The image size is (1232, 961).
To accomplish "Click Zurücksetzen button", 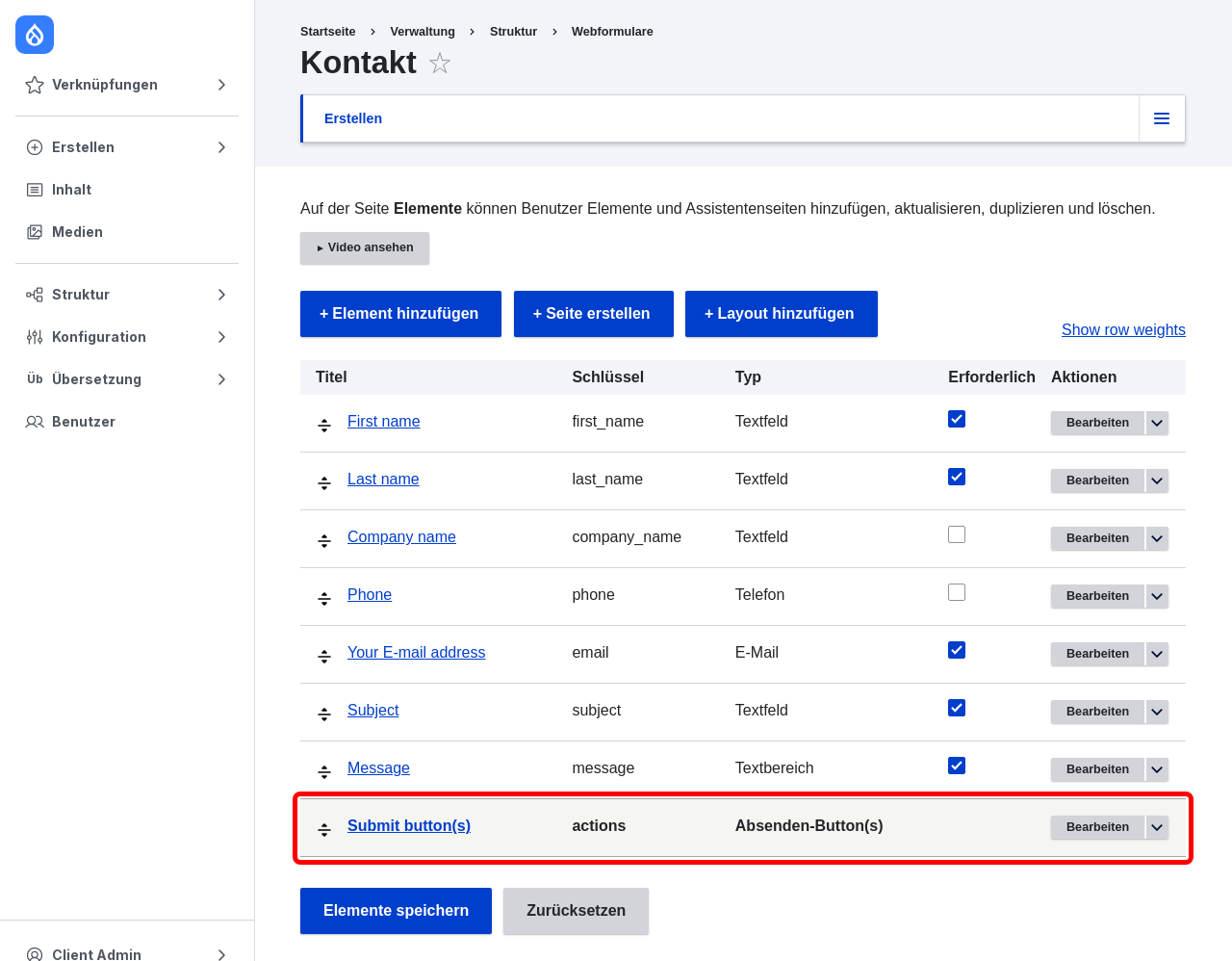I will pos(576,911).
